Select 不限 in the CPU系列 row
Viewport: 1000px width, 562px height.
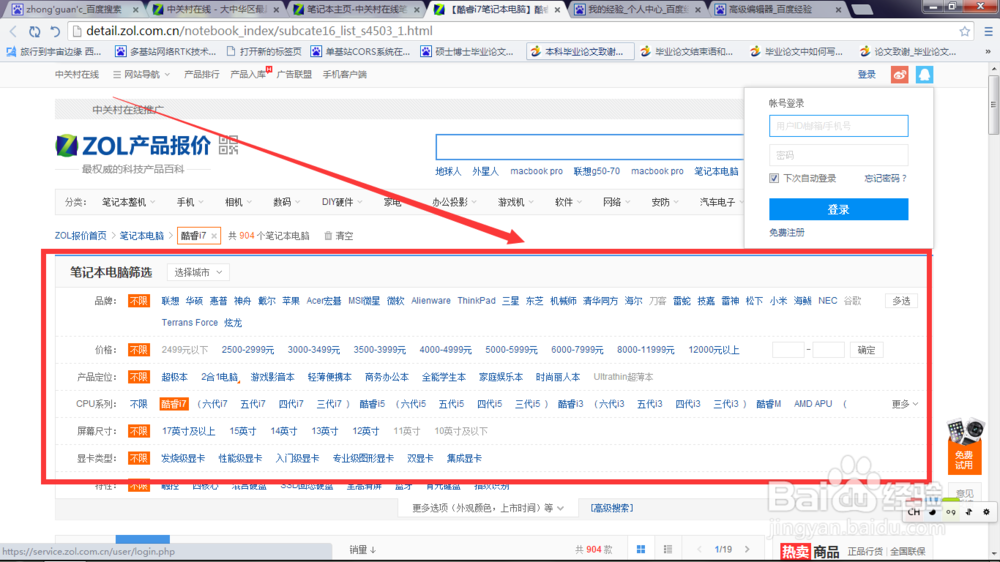[138, 404]
